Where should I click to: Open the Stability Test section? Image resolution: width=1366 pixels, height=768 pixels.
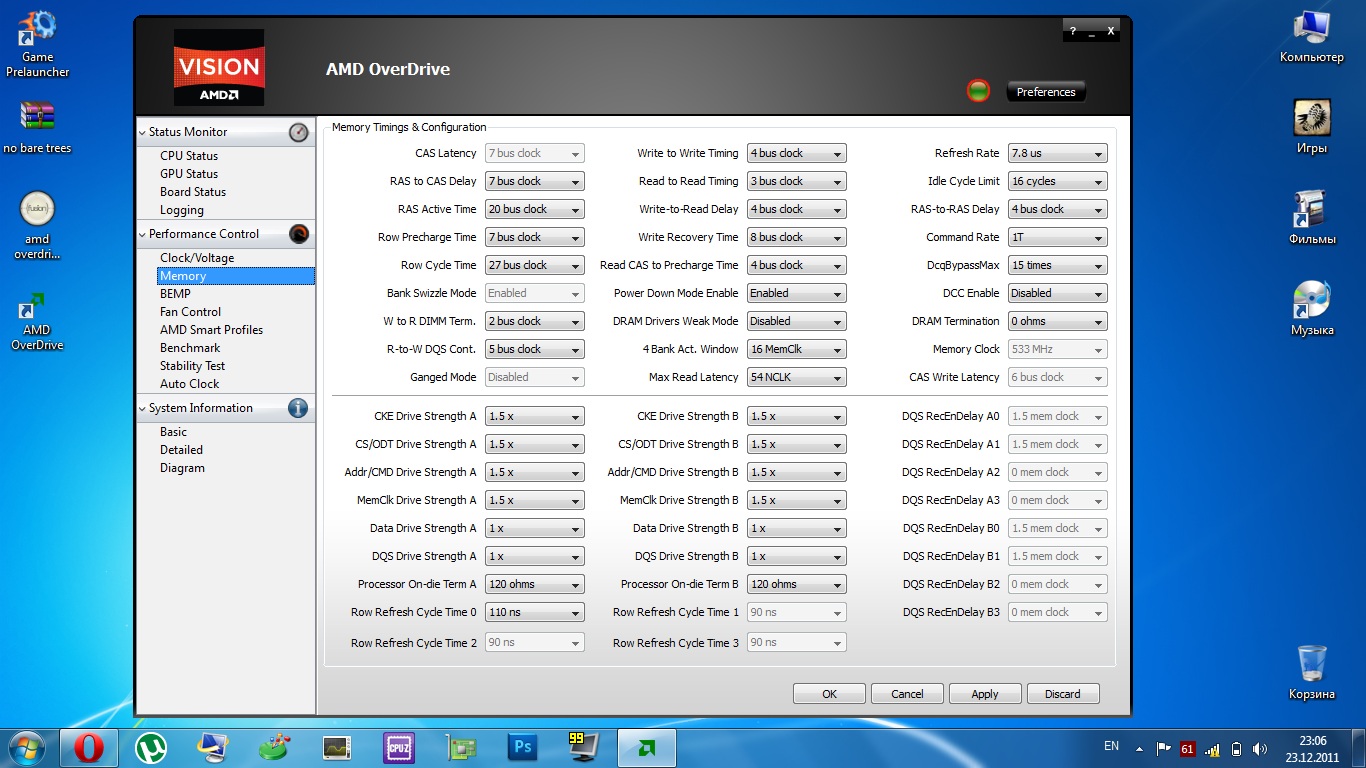[192, 366]
